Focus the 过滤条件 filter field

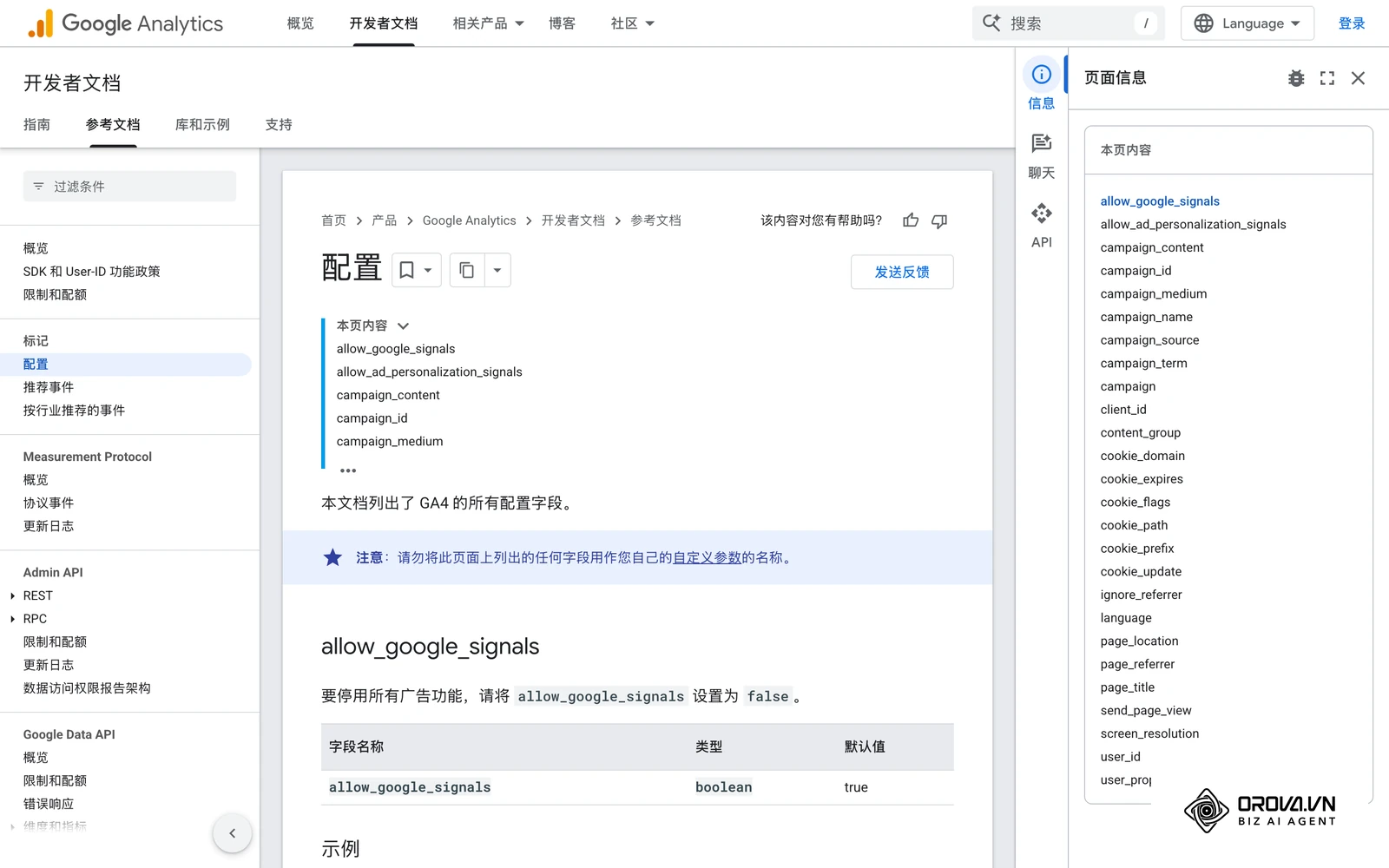pos(129,187)
